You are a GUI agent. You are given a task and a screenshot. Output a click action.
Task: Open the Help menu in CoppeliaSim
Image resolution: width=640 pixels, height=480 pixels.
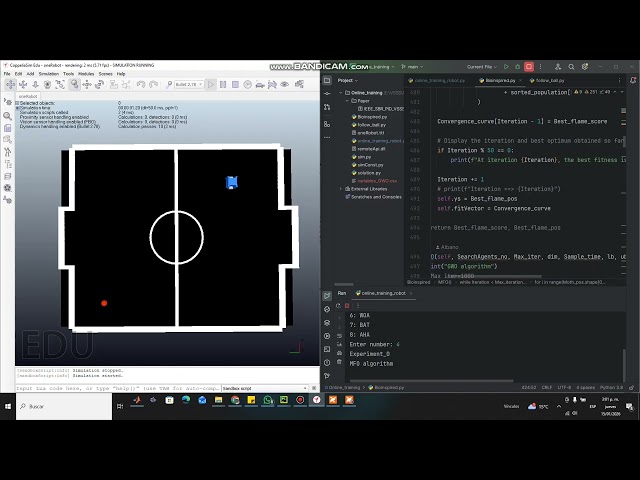click(121, 74)
